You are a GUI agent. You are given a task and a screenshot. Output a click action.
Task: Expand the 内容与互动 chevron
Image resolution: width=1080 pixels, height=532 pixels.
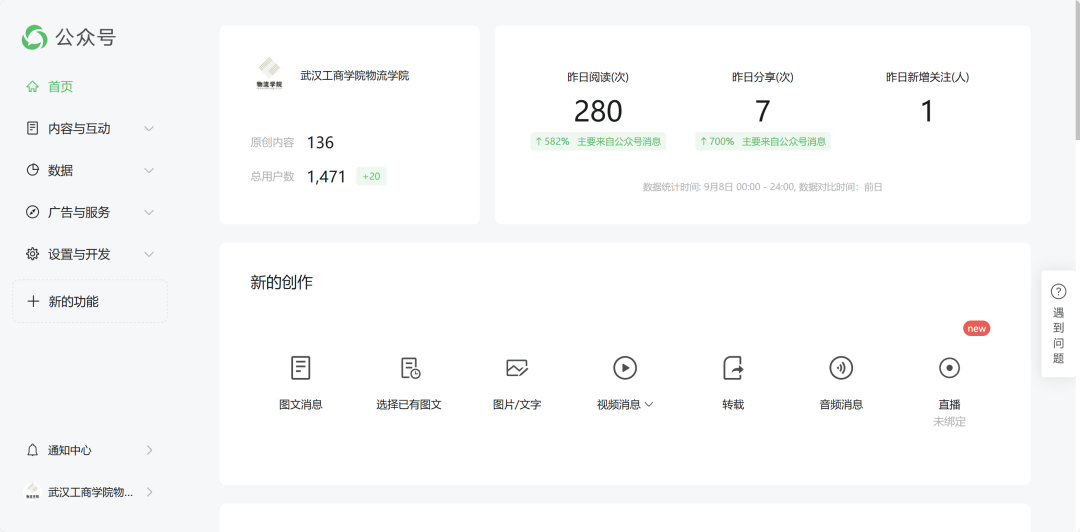[149, 128]
